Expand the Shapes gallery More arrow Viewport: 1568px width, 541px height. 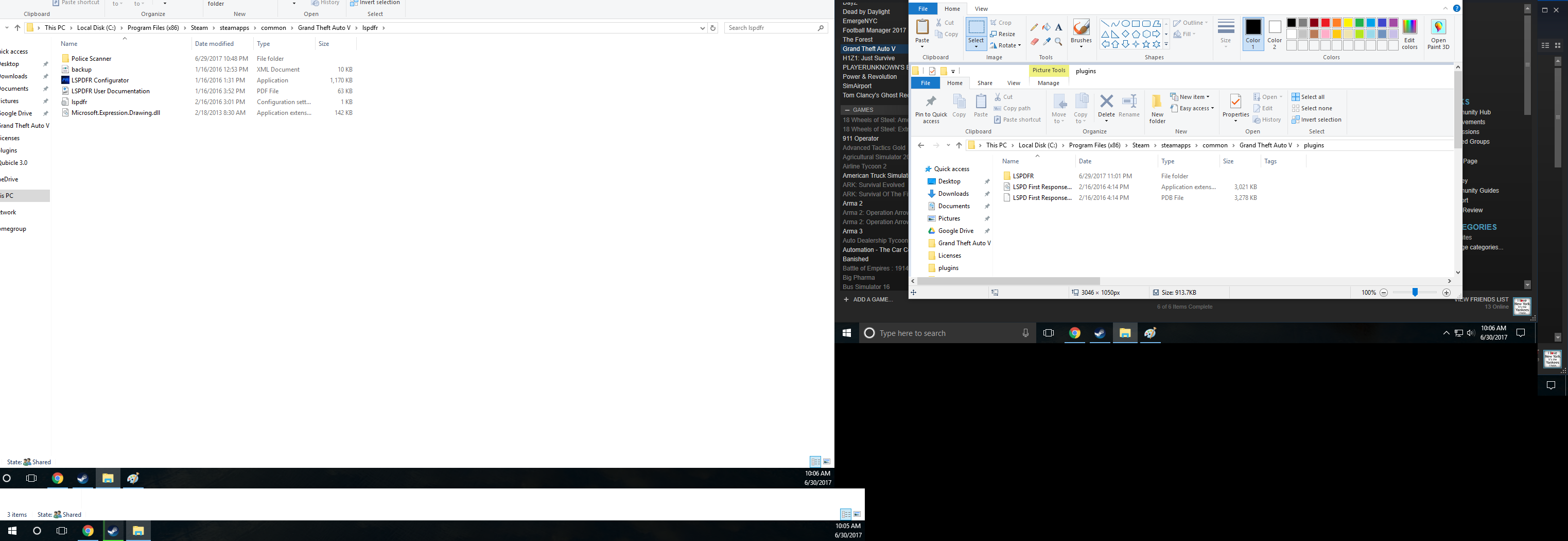(1166, 44)
